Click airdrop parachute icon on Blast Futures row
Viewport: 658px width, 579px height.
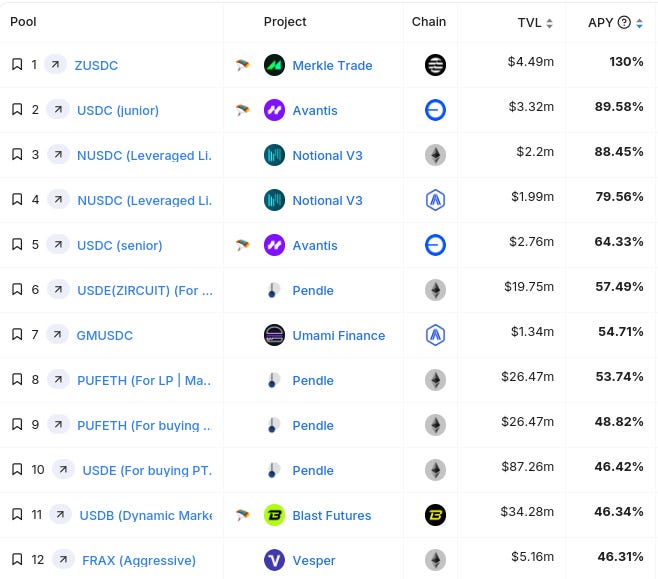[243, 515]
